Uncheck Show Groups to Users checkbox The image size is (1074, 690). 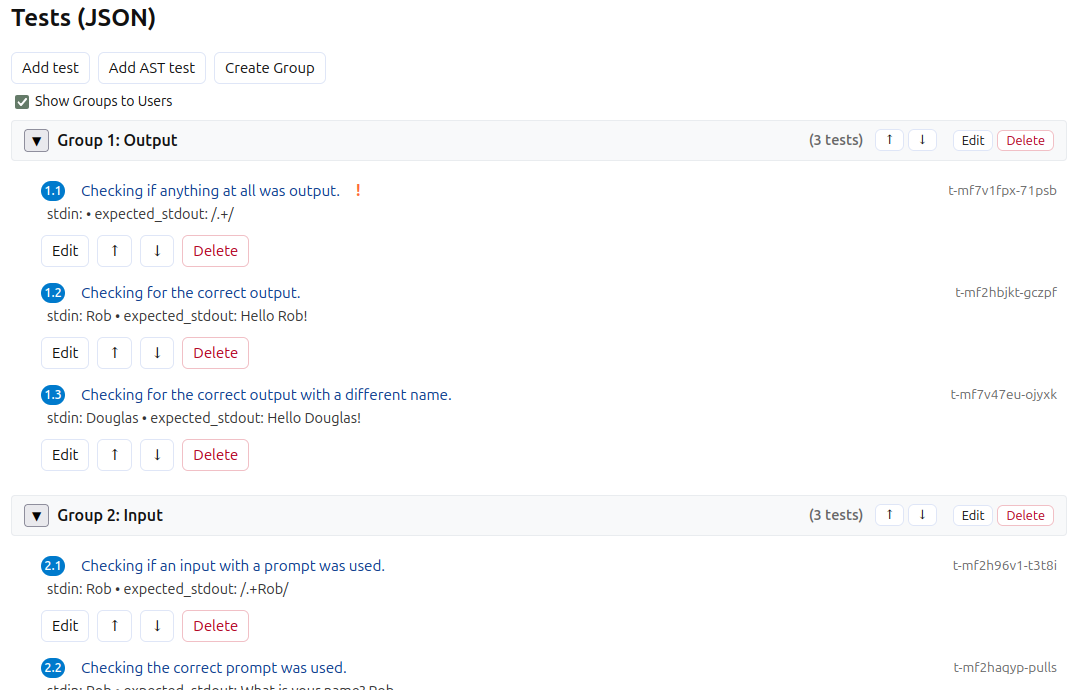[22, 101]
